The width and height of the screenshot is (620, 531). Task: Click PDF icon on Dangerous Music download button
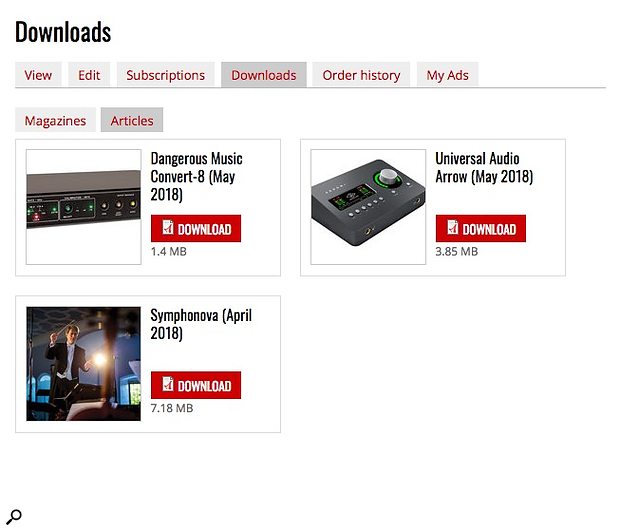point(168,227)
